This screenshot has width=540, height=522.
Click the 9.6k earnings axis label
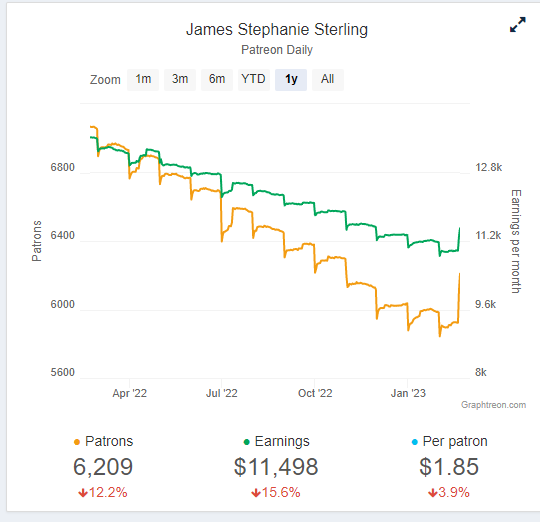(x=486, y=305)
